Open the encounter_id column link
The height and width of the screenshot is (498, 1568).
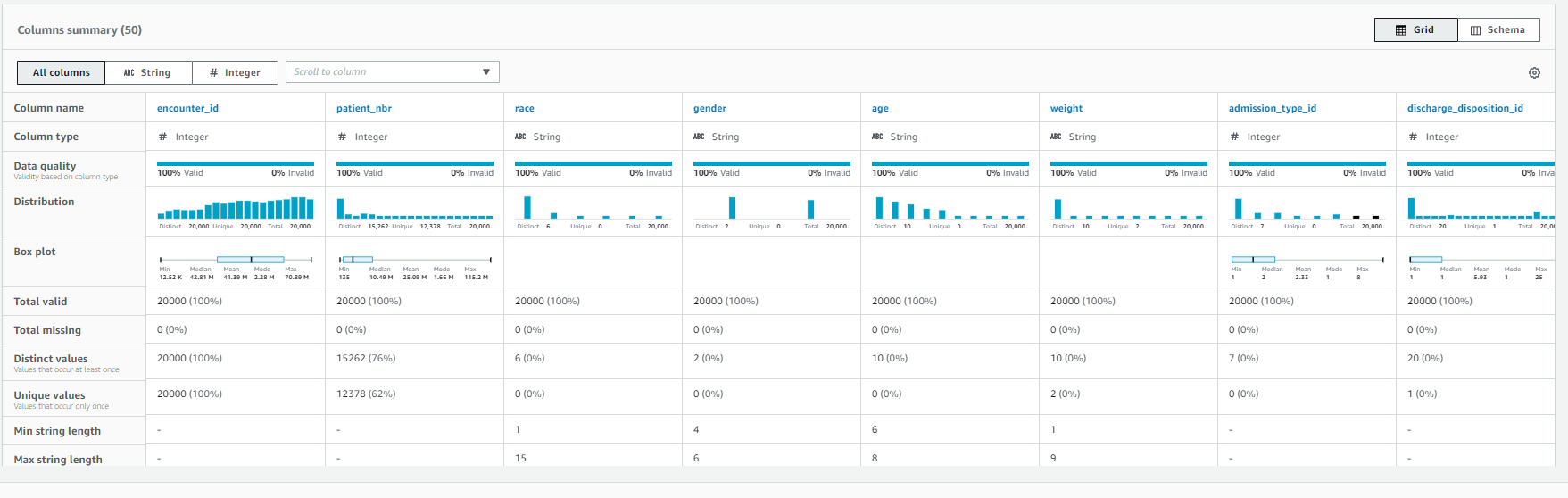187,108
